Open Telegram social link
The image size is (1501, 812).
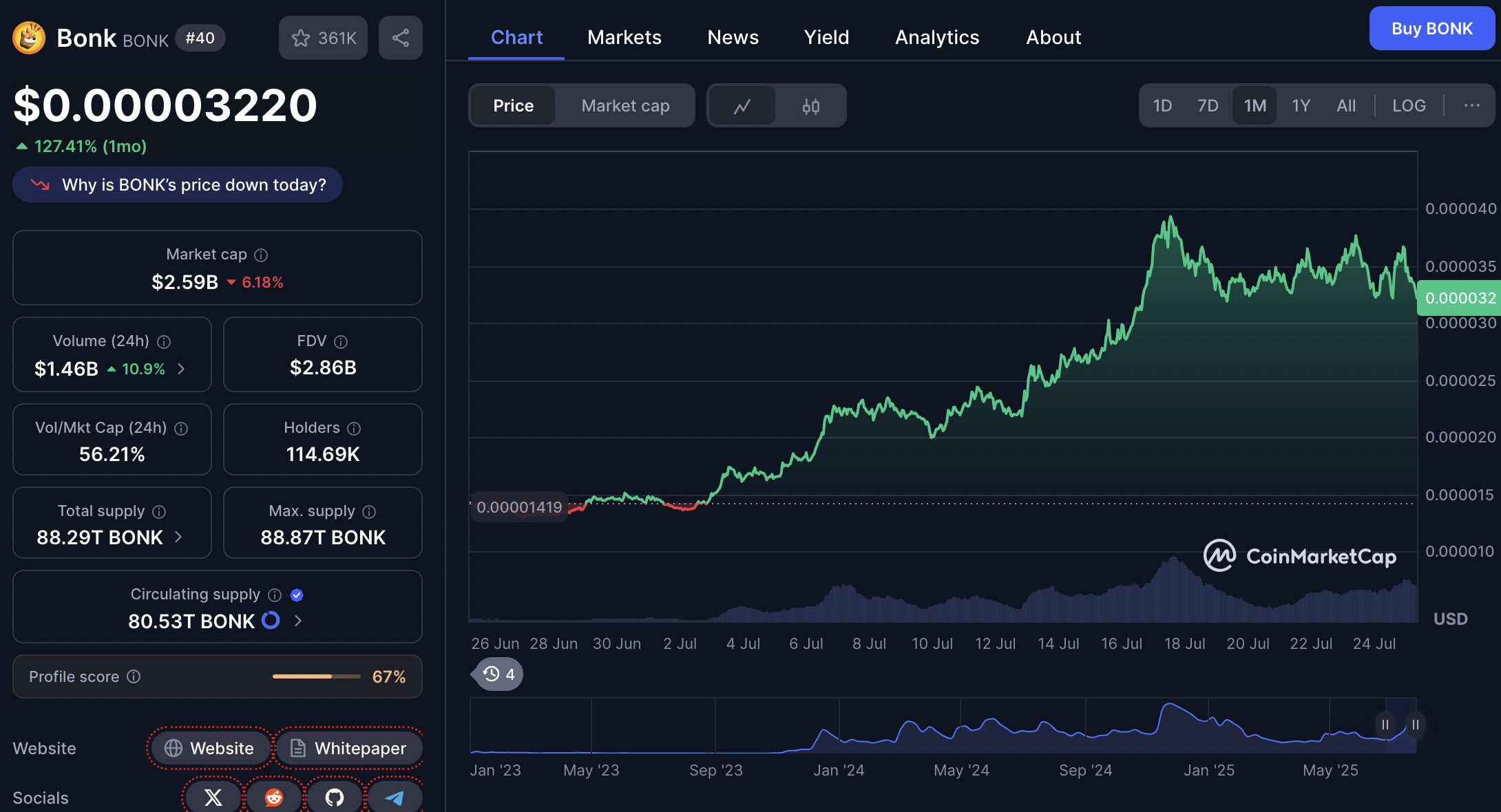[x=395, y=798]
